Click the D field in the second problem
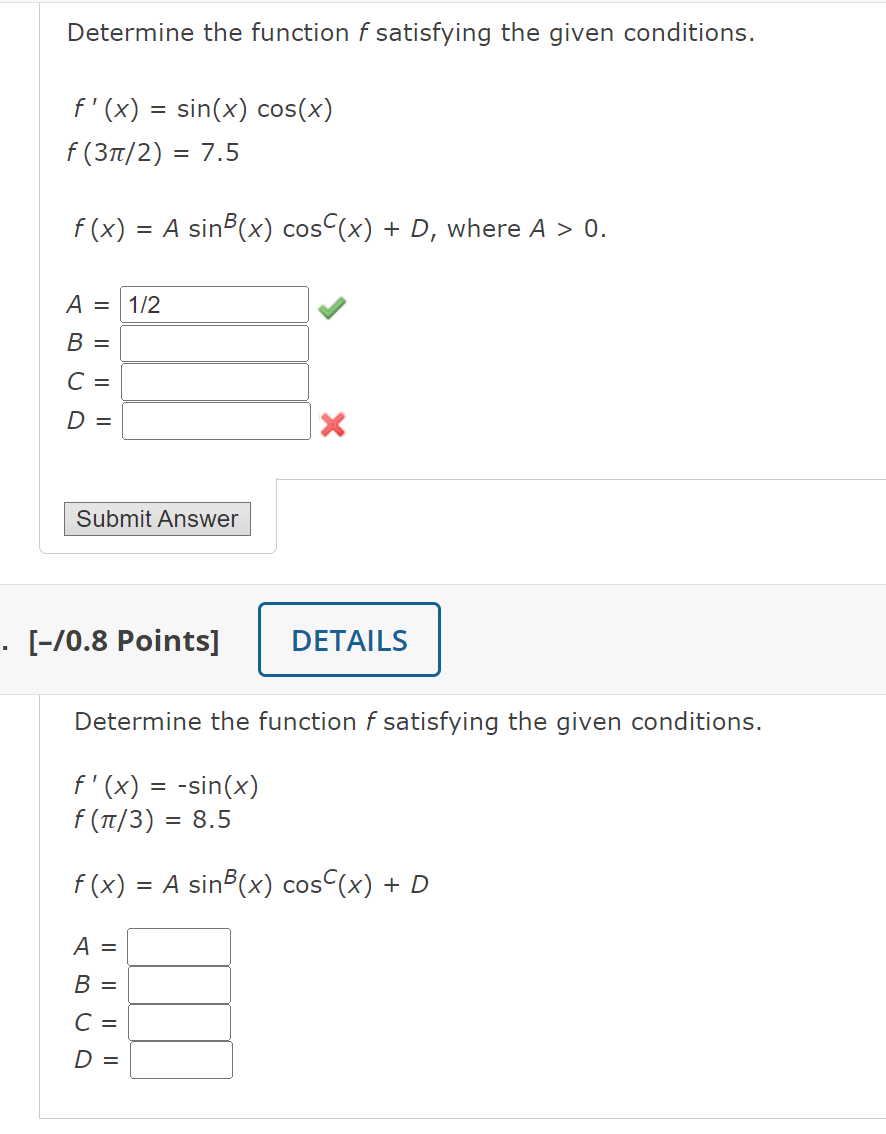Screen dimensions: 886x1134 click(x=180, y=1059)
